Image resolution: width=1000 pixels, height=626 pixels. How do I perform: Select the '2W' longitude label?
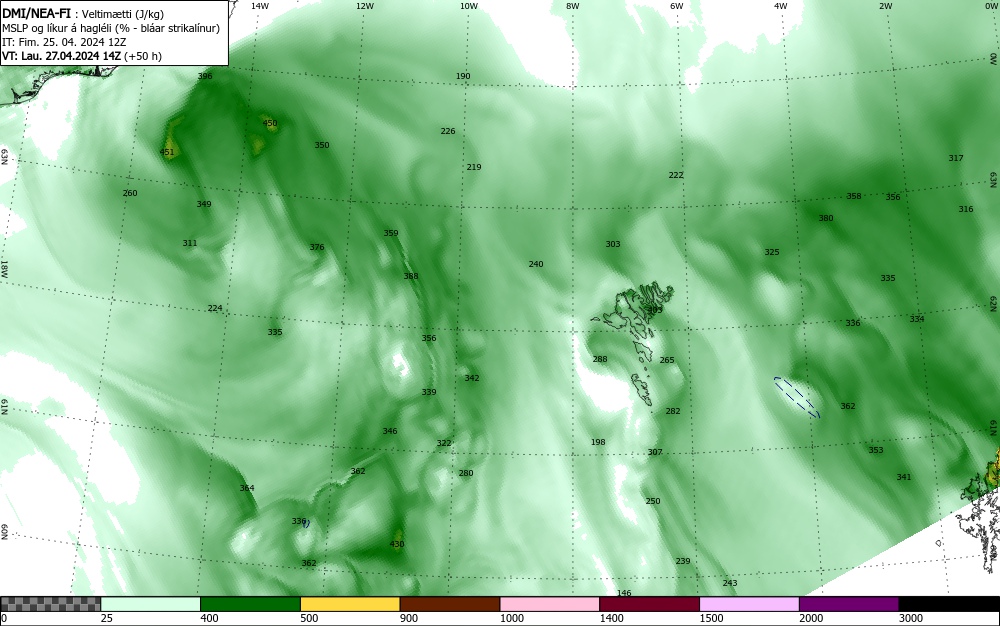point(885,6)
